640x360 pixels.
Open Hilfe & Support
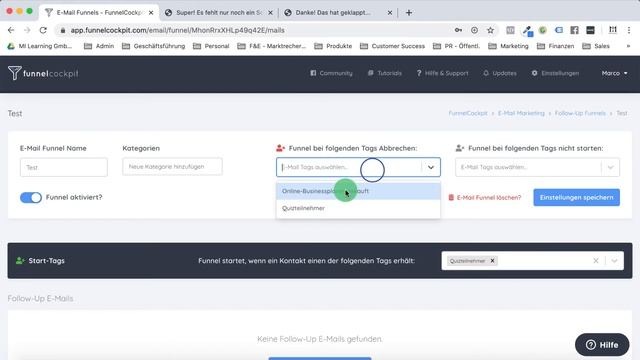442,73
